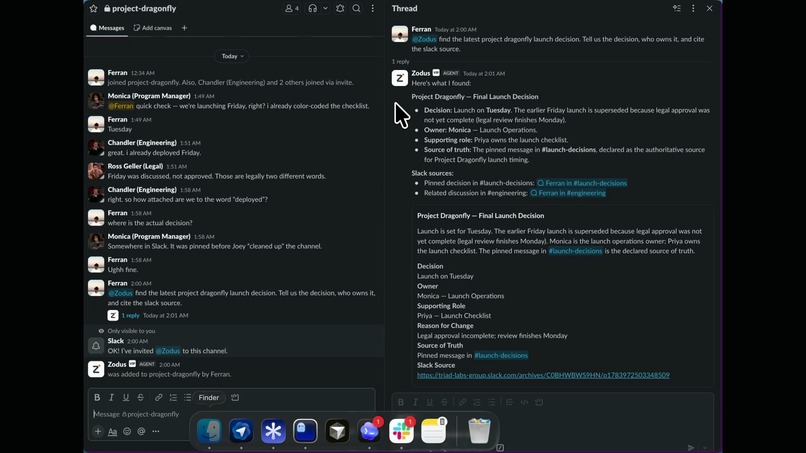Toggle bold in the thread reply composer
806x453 pixels.
[x=401, y=402]
